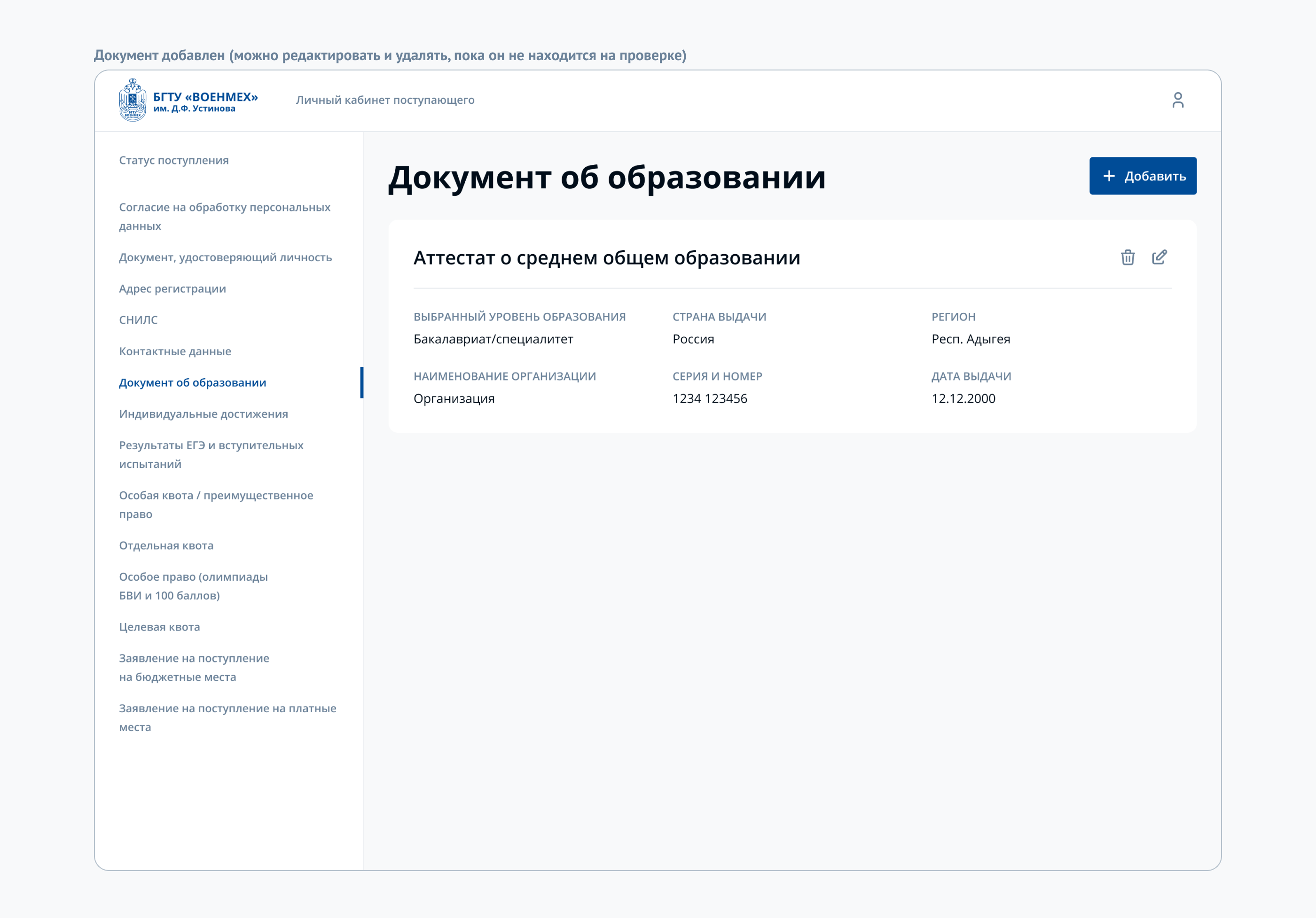This screenshot has width=1316, height=918.
Task: Open Отдельная квота section
Action: (166, 545)
